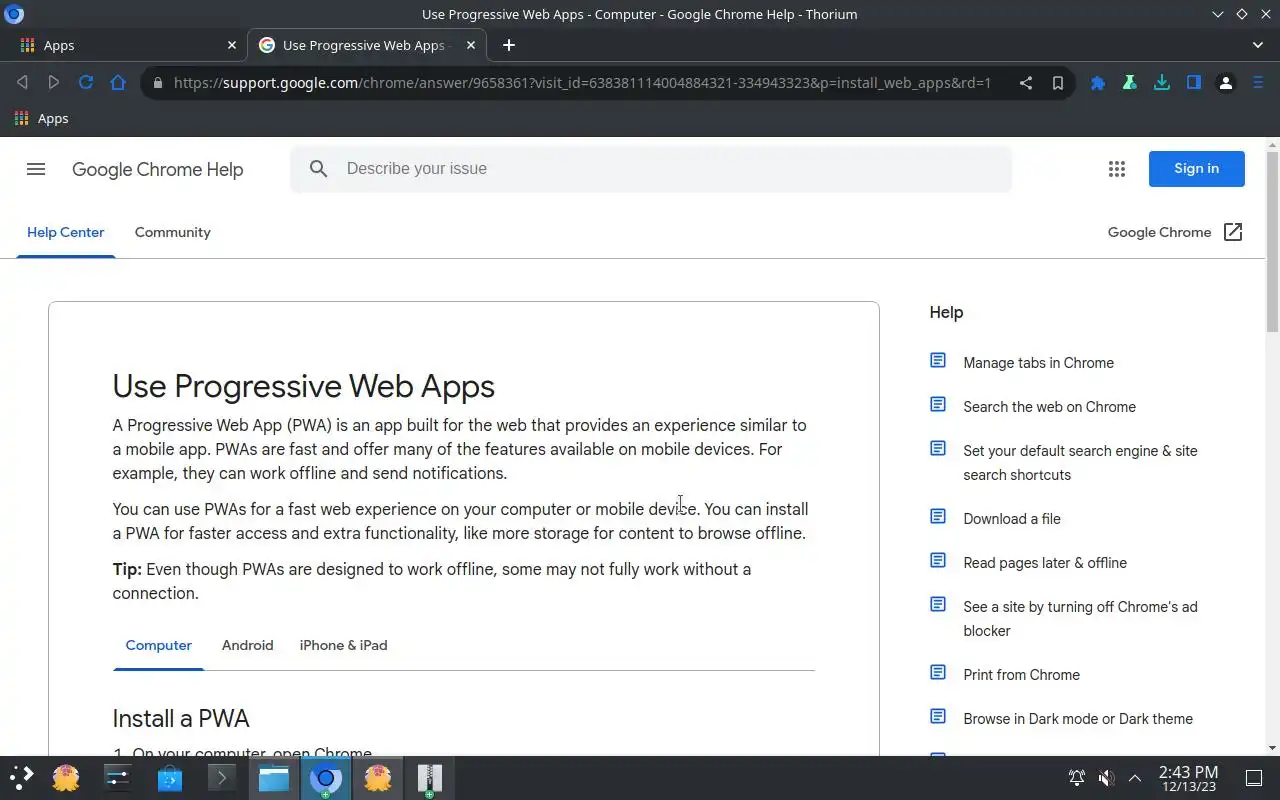Open the Google Chrome external link
The height and width of the screenshot is (800, 1280).
tap(1175, 232)
